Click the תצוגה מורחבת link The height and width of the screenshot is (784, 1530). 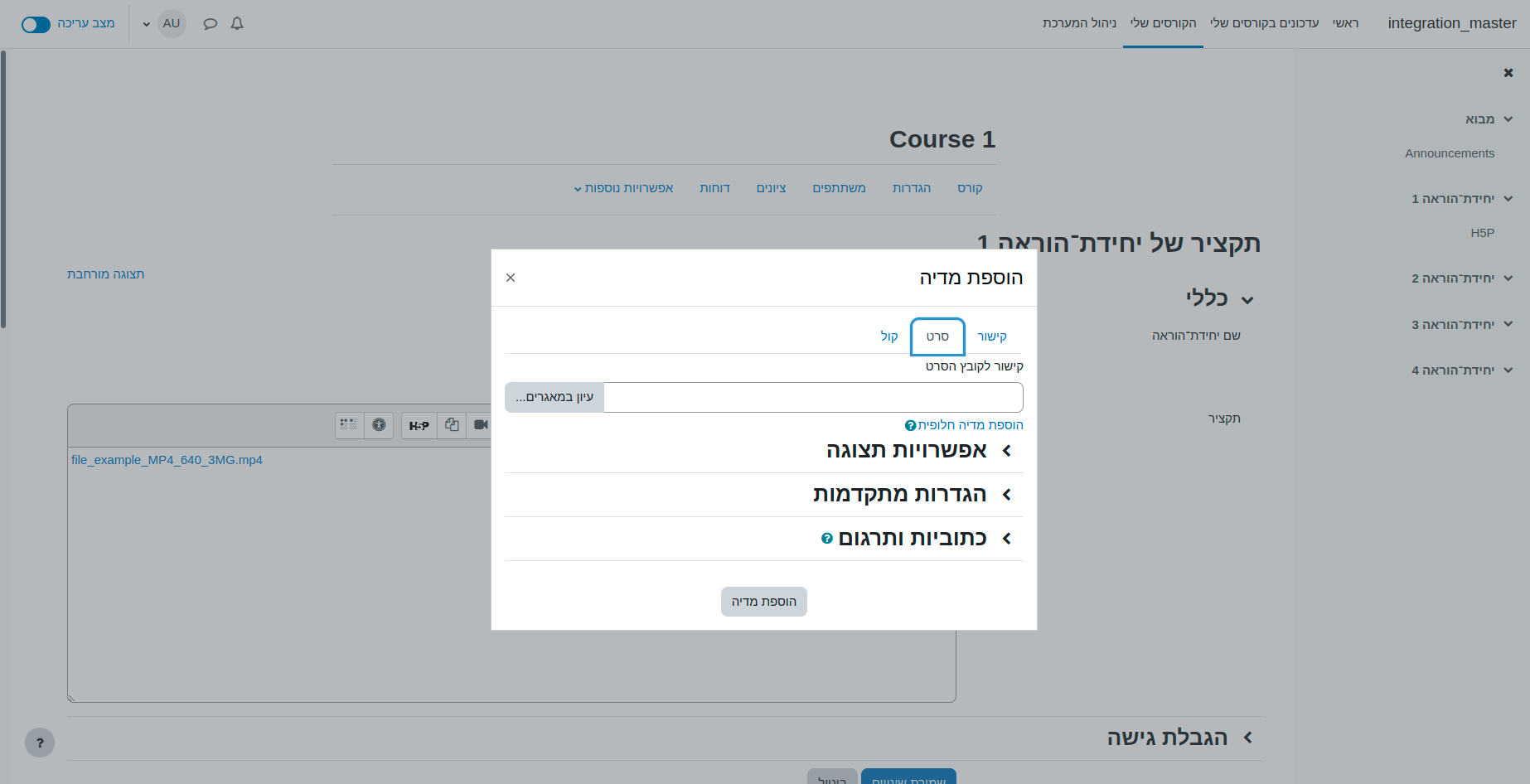pyautogui.click(x=105, y=274)
